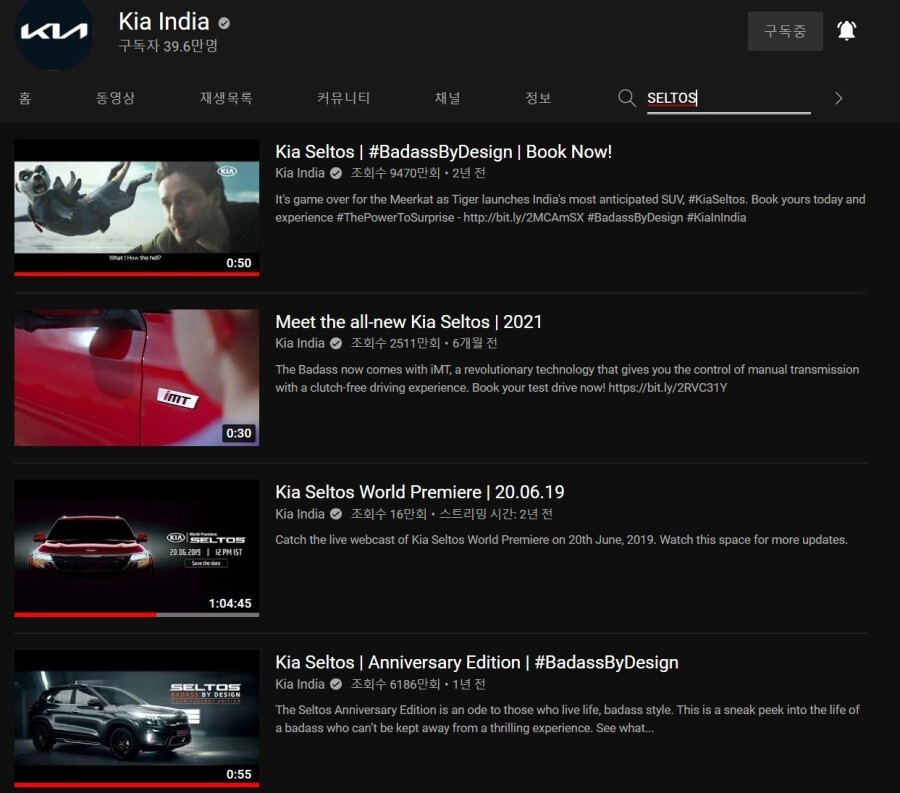Click watch progress bar on Book Now thumbnail
The image size is (900, 793).
pos(137,274)
